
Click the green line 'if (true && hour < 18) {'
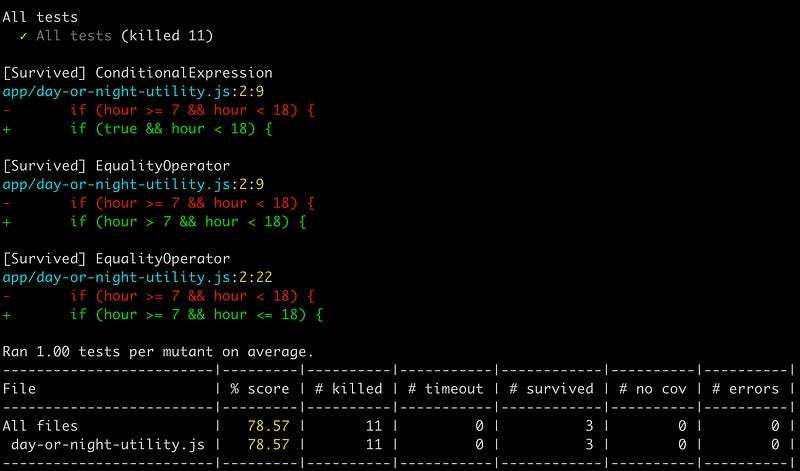tap(171, 129)
